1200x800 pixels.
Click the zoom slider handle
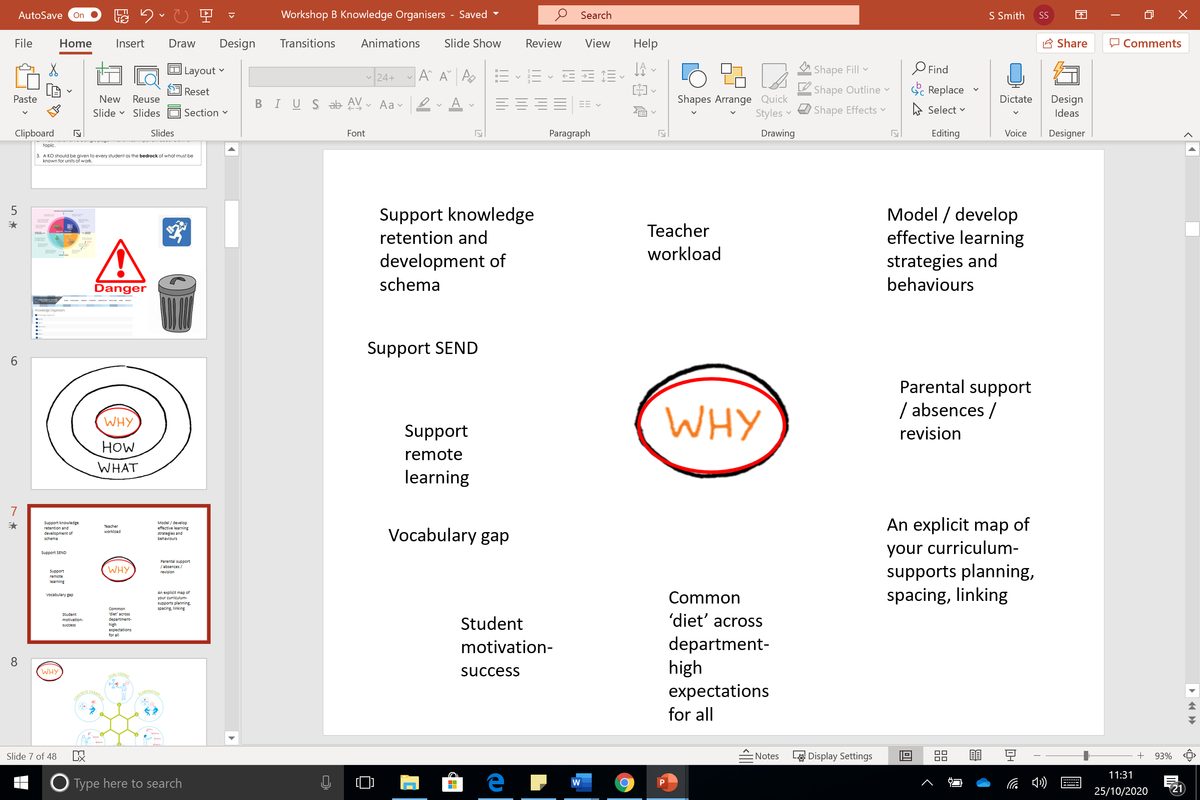click(1086, 756)
